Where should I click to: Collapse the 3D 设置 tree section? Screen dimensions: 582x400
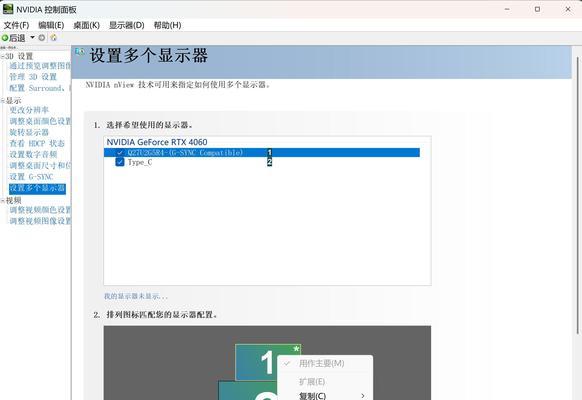tap(3, 56)
